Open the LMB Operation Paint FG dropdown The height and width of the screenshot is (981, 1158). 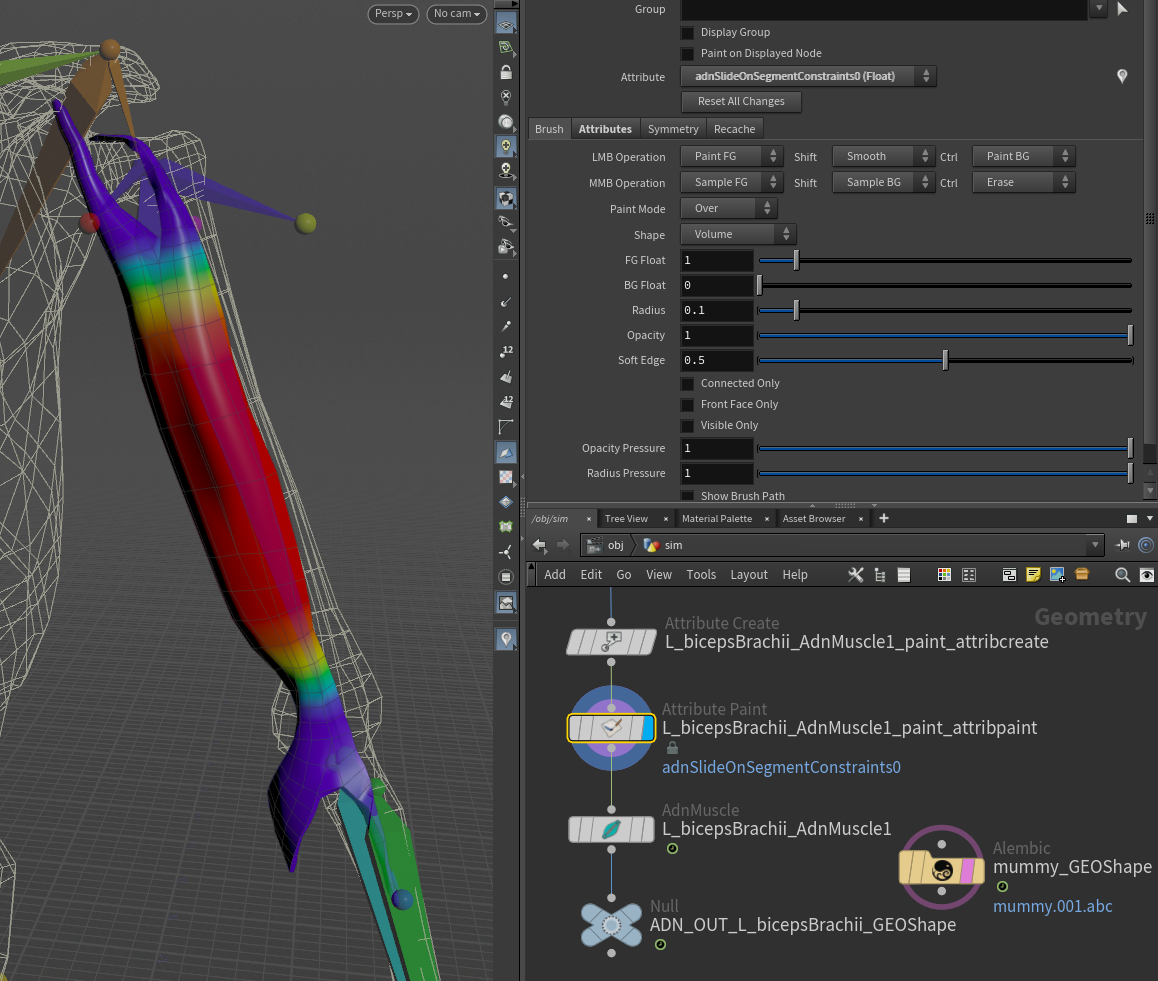[732, 157]
